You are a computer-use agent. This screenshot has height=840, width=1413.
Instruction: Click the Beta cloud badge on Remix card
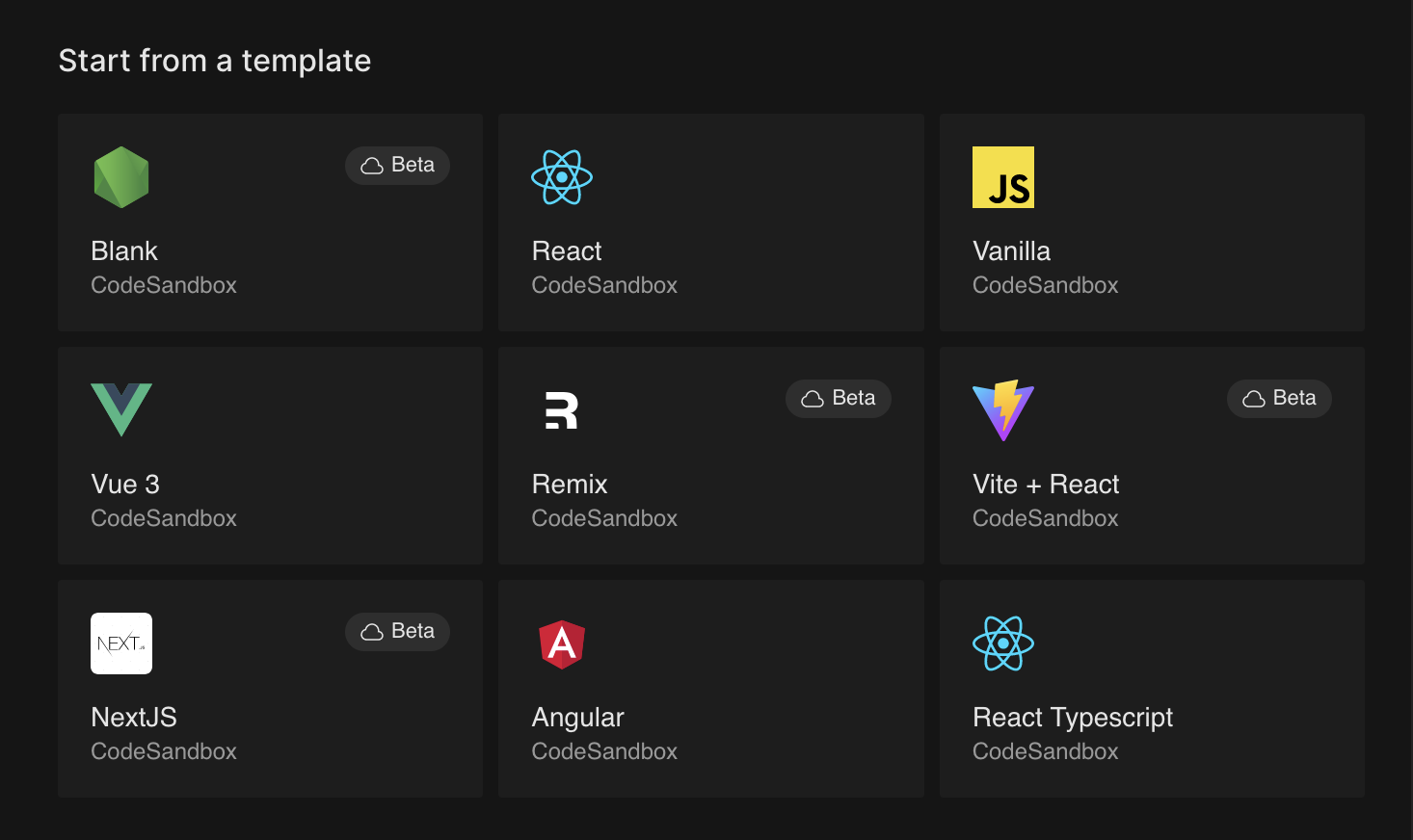839,399
